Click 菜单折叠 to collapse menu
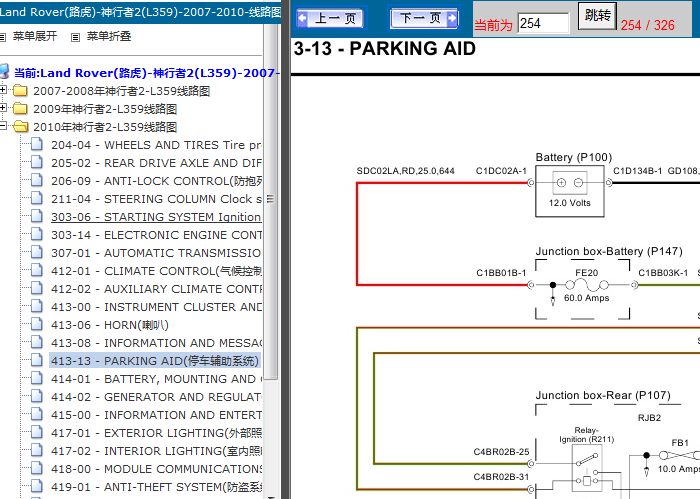 click(x=109, y=36)
